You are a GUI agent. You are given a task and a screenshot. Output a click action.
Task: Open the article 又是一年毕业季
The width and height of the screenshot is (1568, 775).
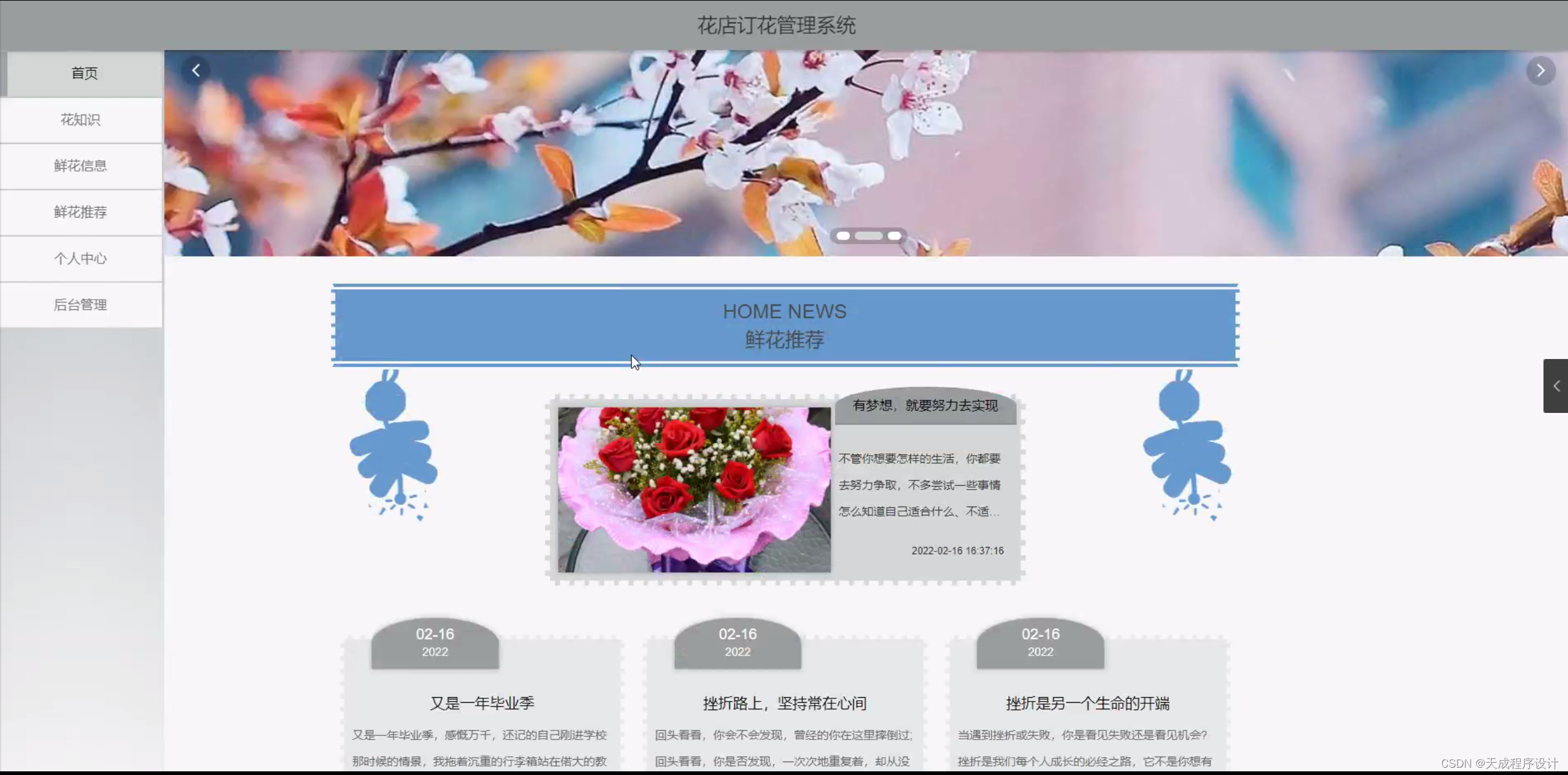[481, 703]
